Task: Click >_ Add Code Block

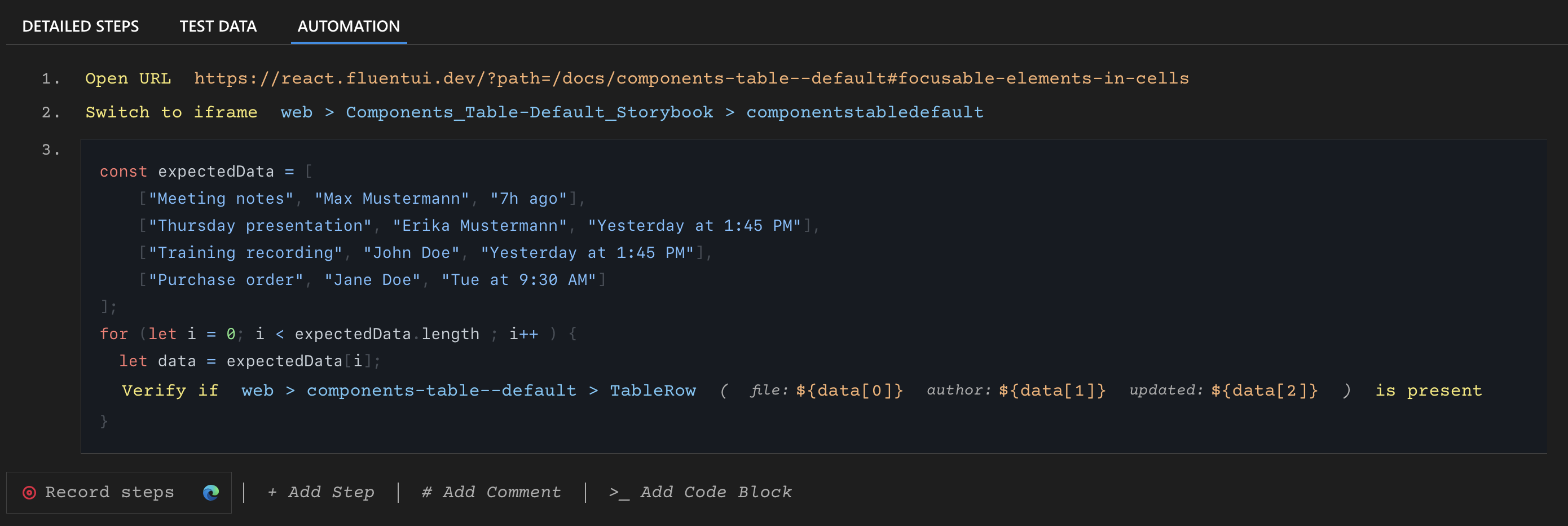Action: (700, 492)
